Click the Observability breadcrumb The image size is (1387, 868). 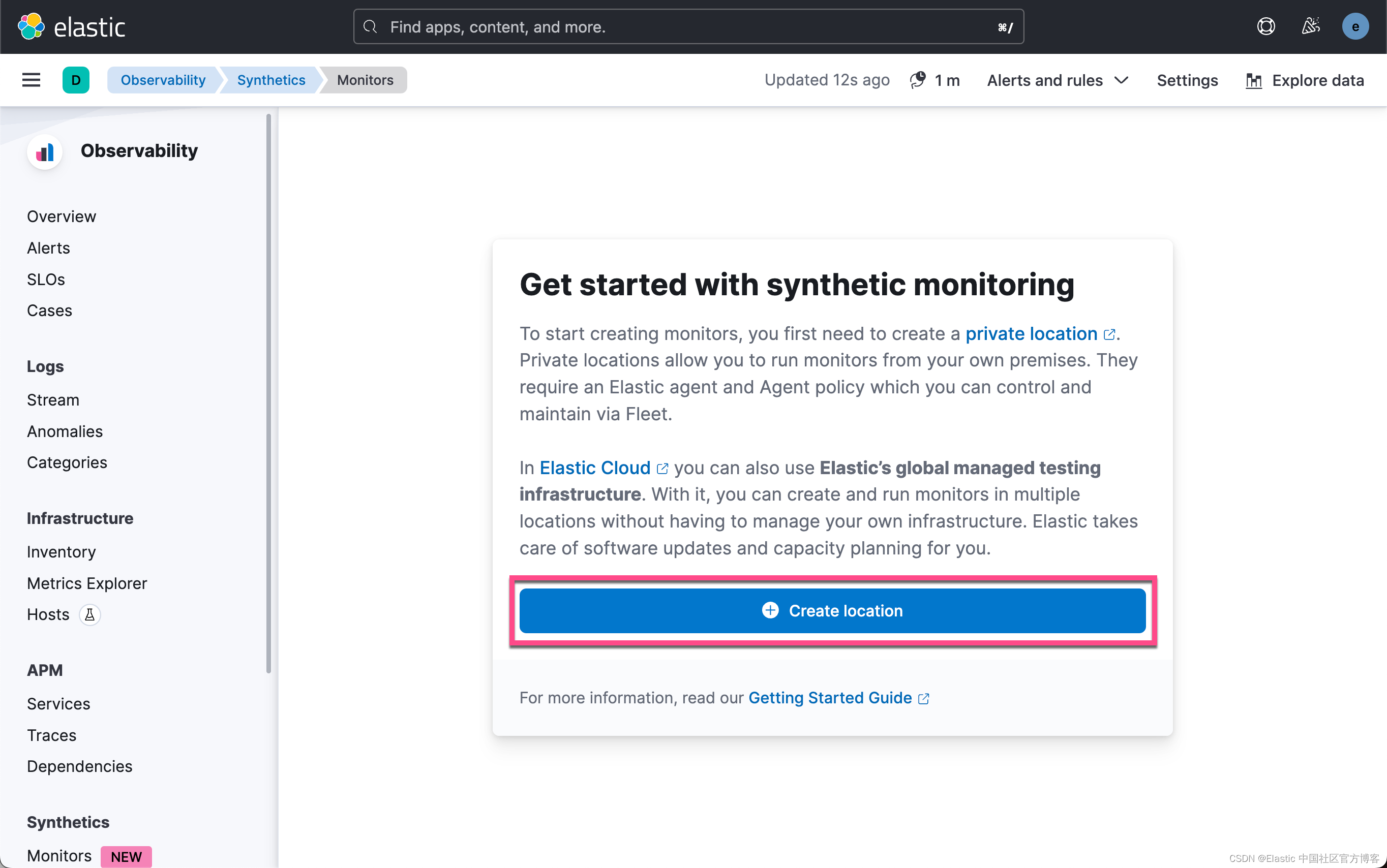(163, 80)
